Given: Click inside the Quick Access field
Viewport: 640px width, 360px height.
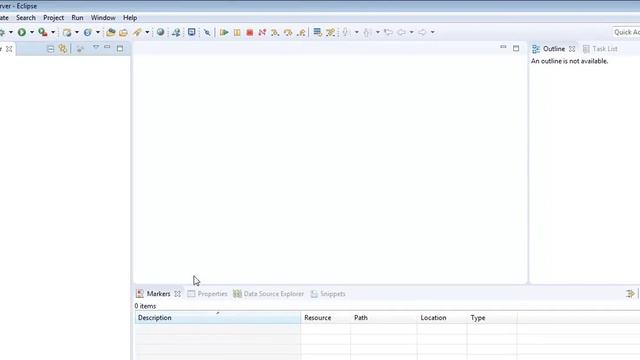Looking at the screenshot, I should pos(626,32).
